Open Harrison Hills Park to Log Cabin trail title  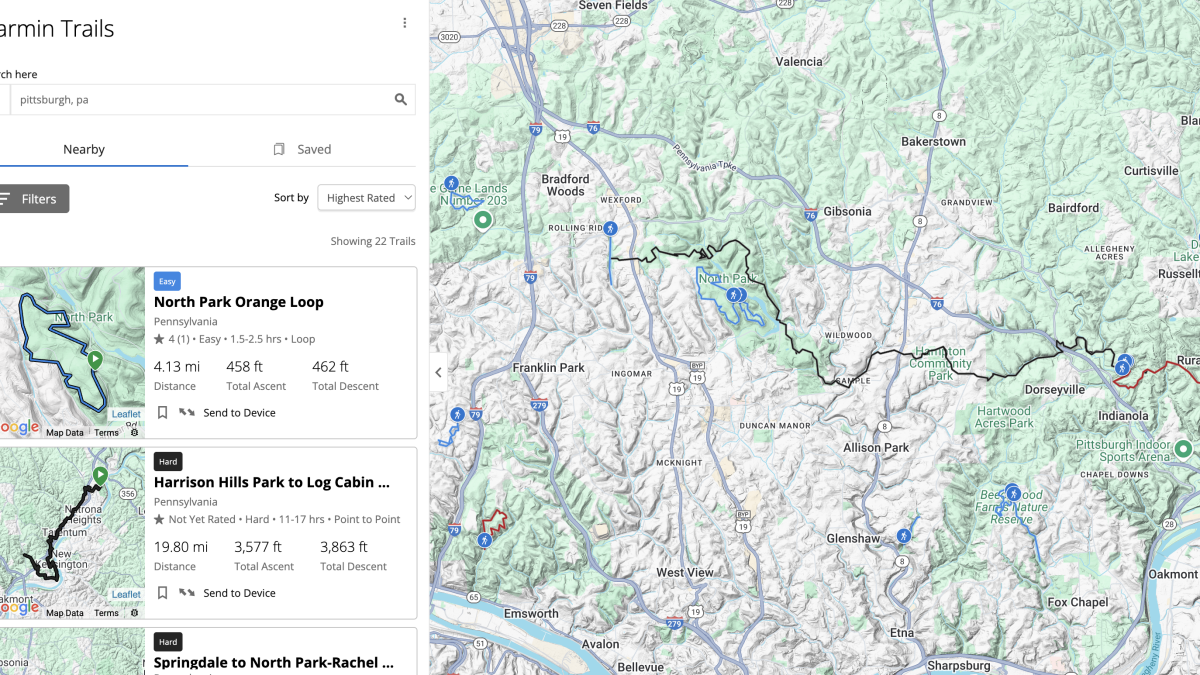click(272, 482)
